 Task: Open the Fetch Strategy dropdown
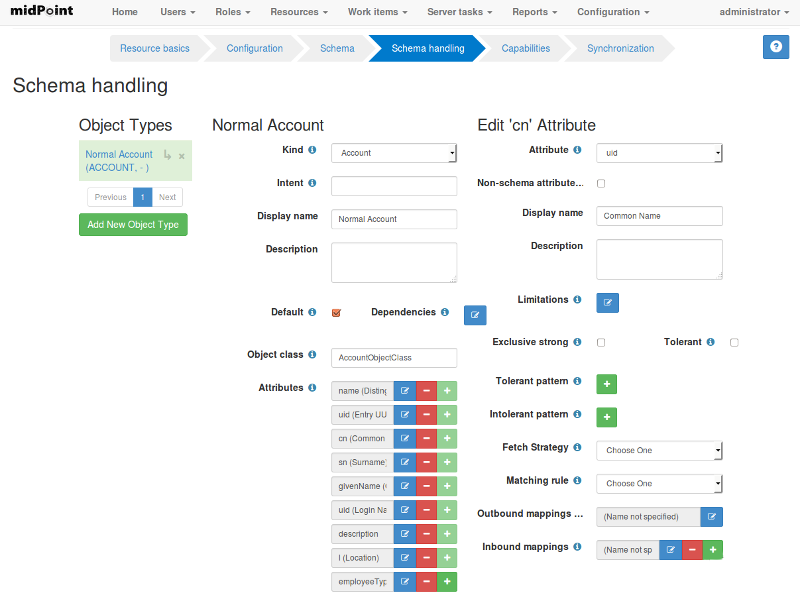[659, 451]
